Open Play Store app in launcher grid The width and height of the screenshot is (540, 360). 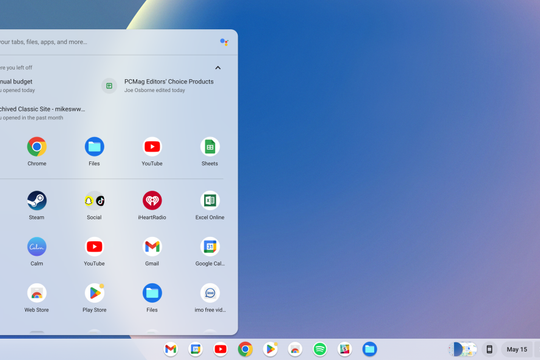point(94,293)
